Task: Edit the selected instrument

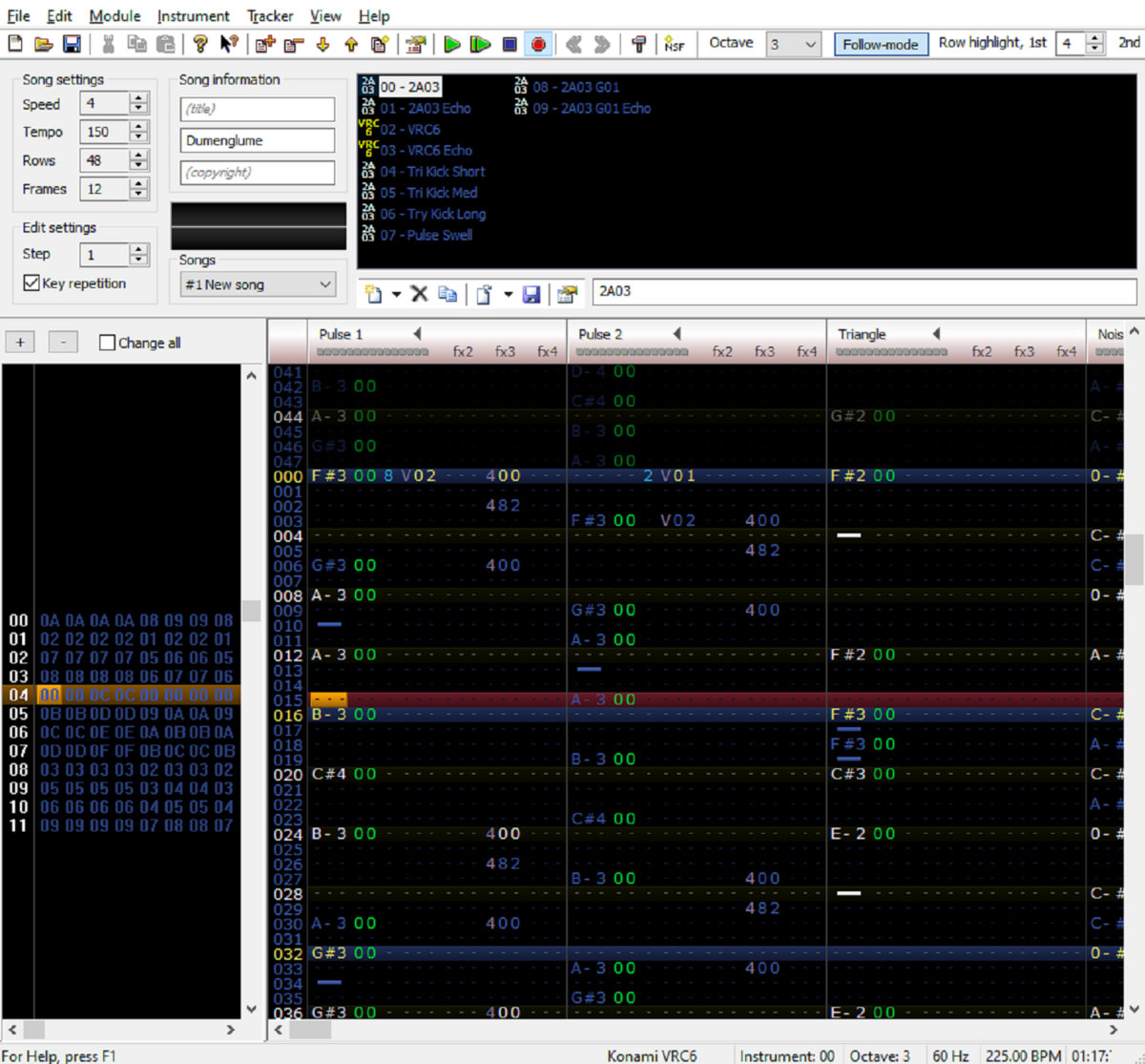Action: [568, 294]
